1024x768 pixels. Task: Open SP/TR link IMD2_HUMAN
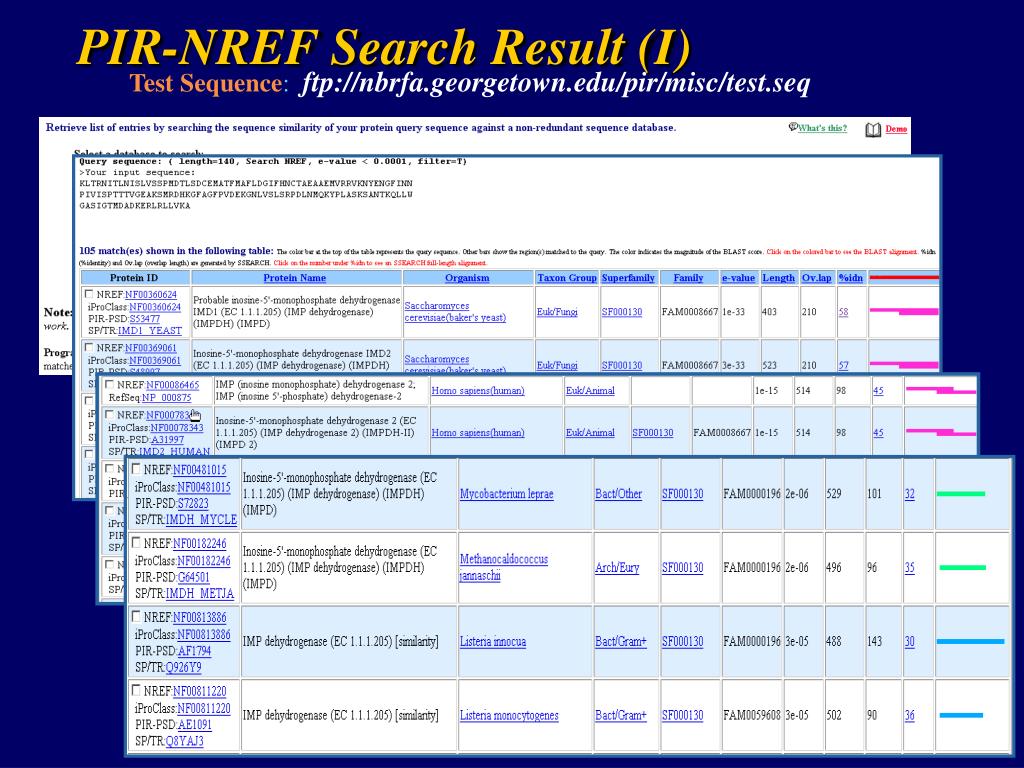click(175, 451)
